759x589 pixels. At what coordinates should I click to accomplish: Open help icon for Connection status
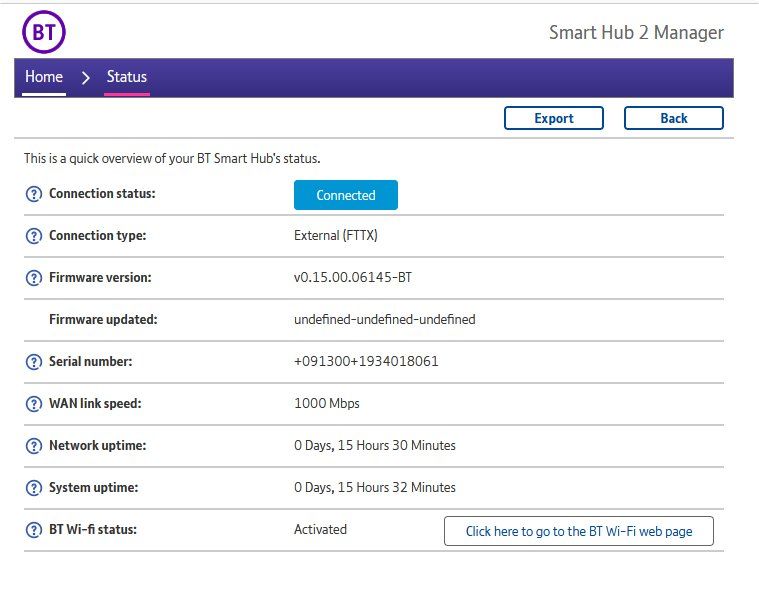(x=33, y=194)
